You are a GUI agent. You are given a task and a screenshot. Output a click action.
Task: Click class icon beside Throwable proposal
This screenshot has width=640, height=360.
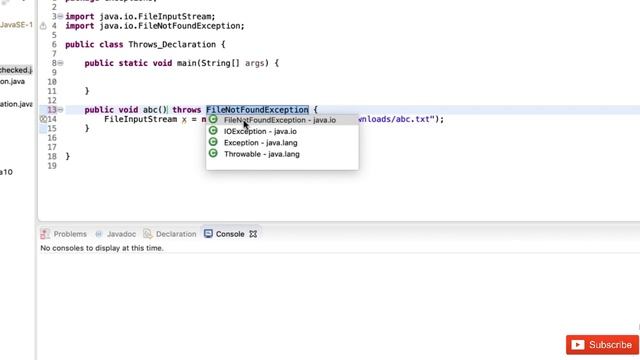(213, 153)
